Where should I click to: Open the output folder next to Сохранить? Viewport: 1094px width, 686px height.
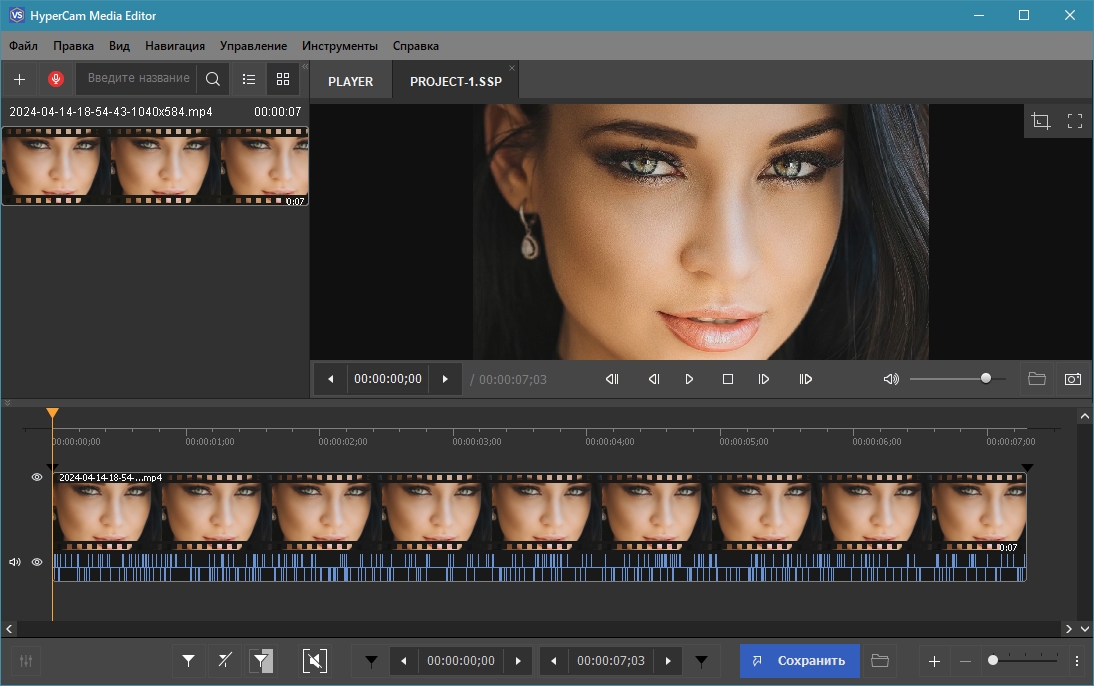click(x=880, y=661)
